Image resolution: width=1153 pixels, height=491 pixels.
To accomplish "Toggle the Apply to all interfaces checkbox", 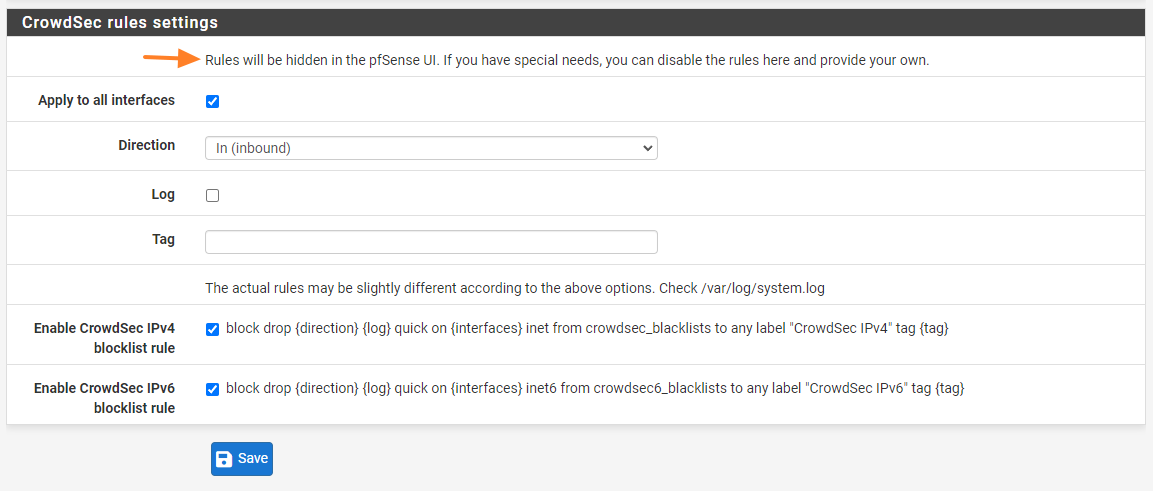I will 212,101.
